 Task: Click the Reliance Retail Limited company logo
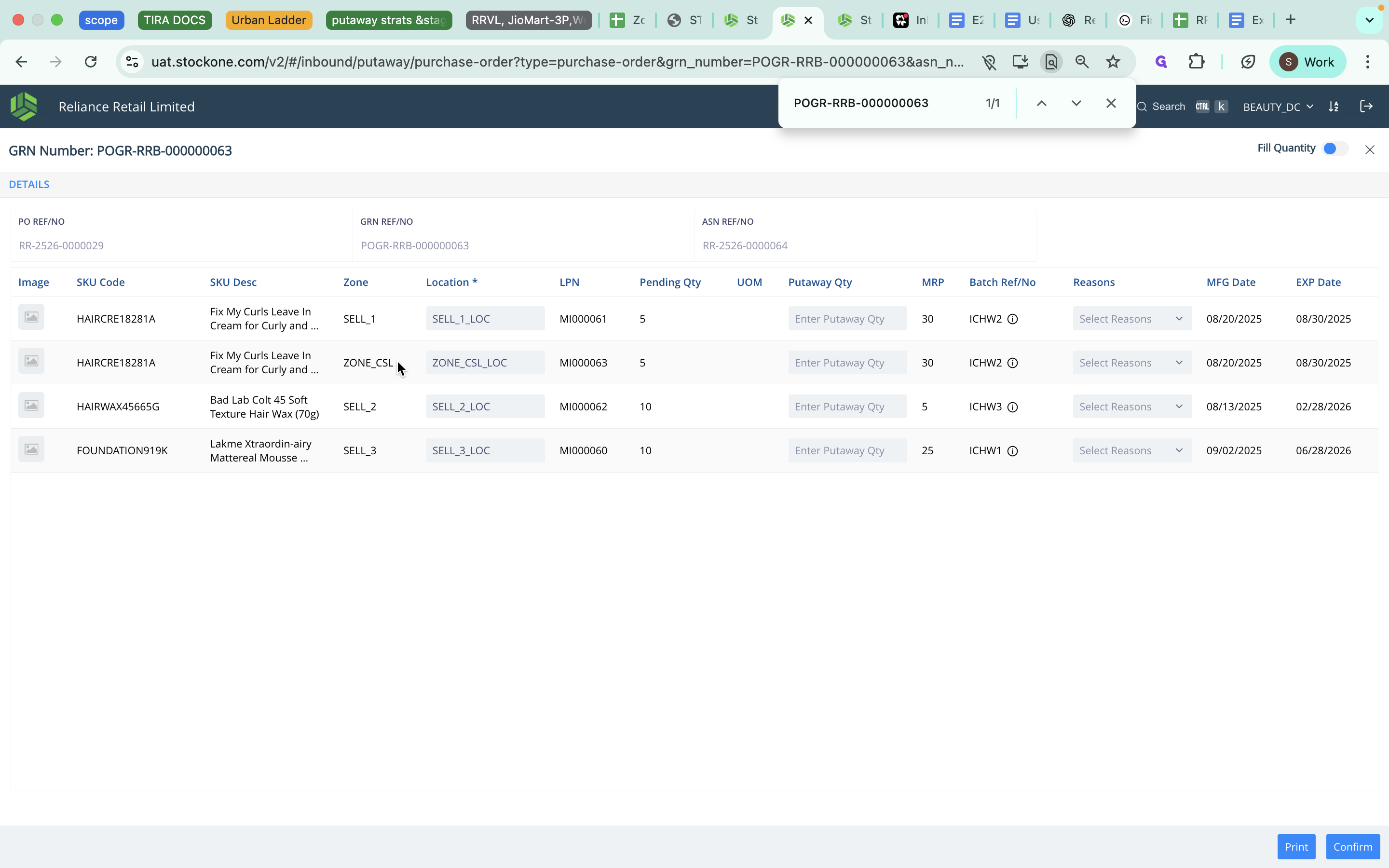click(x=24, y=106)
